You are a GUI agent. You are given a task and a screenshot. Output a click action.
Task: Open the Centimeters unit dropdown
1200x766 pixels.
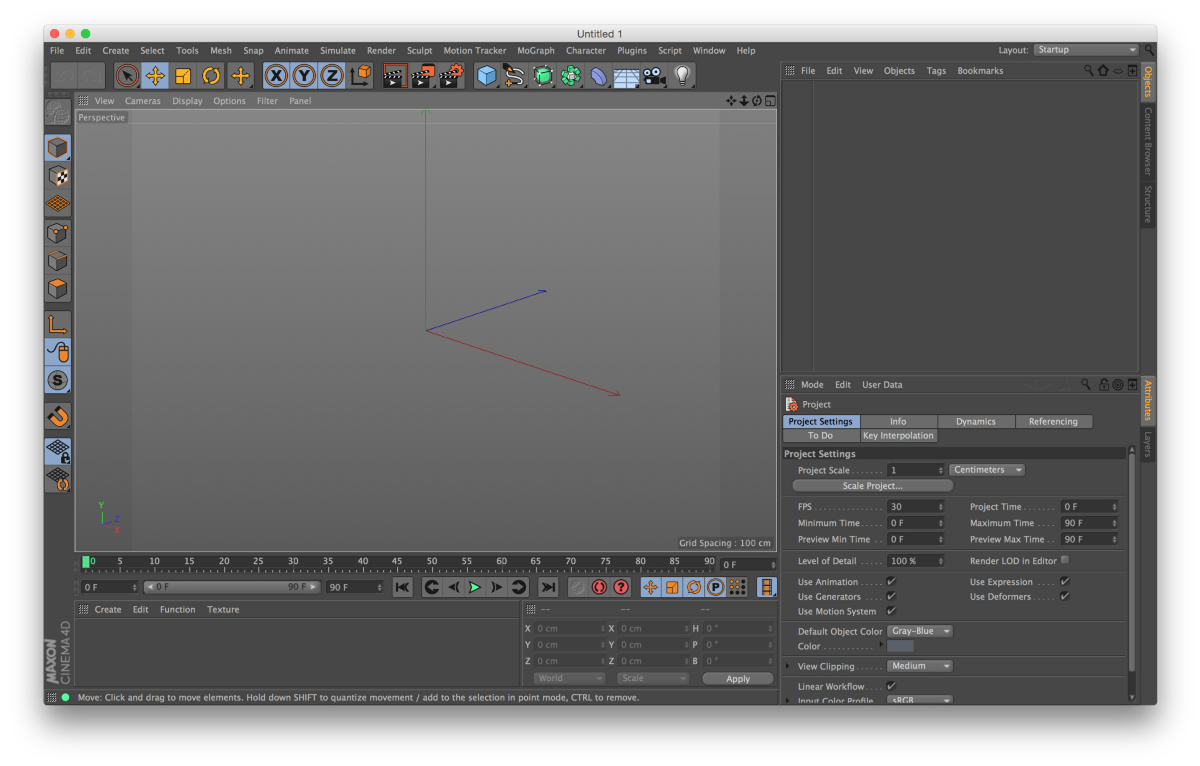pos(987,470)
